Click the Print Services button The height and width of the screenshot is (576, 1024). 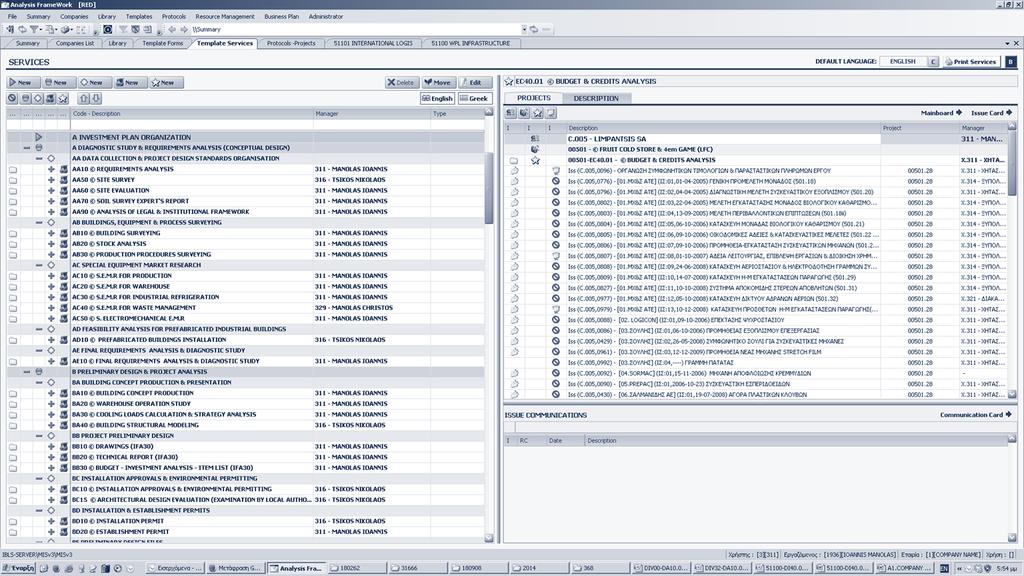[970, 61]
